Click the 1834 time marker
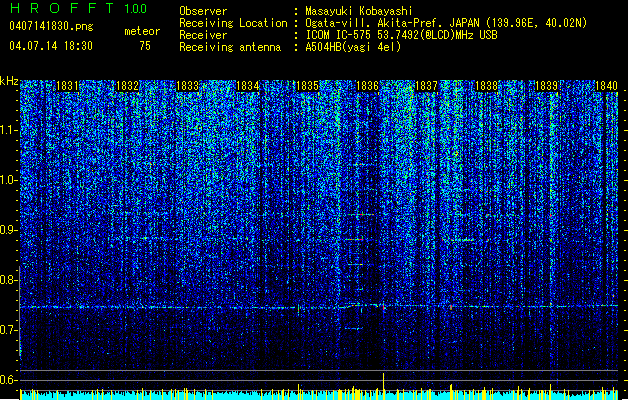 (x=248, y=86)
